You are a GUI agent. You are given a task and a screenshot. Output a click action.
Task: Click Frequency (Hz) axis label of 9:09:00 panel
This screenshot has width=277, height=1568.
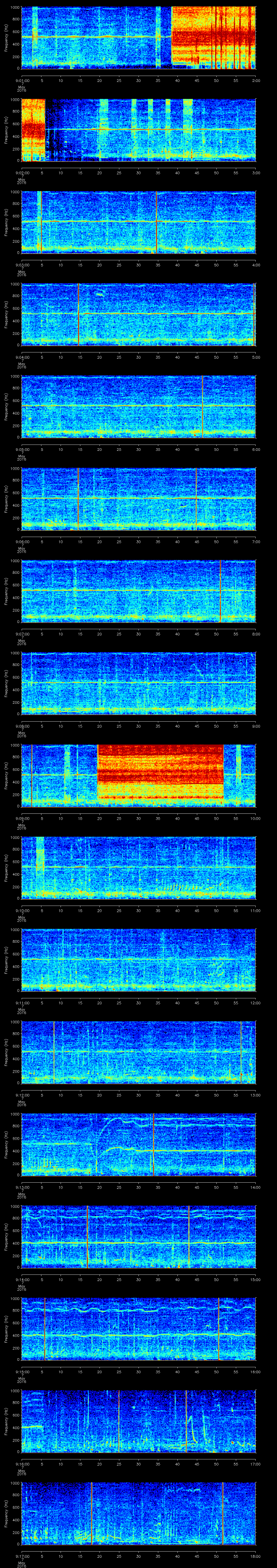click(x=6, y=775)
